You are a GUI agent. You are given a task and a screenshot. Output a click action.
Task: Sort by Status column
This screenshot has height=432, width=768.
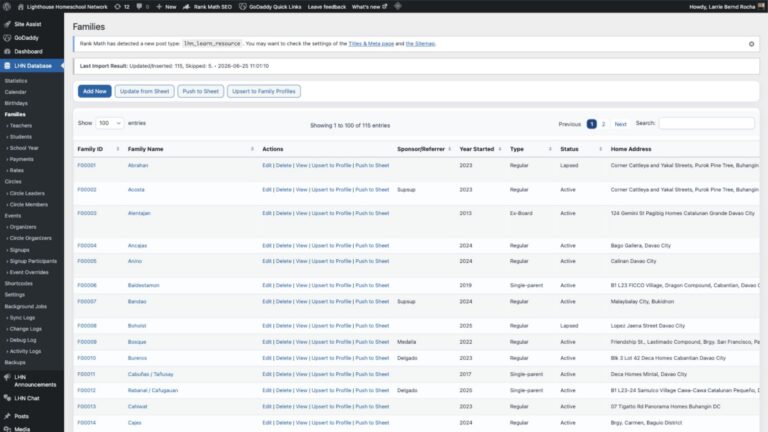581,149
